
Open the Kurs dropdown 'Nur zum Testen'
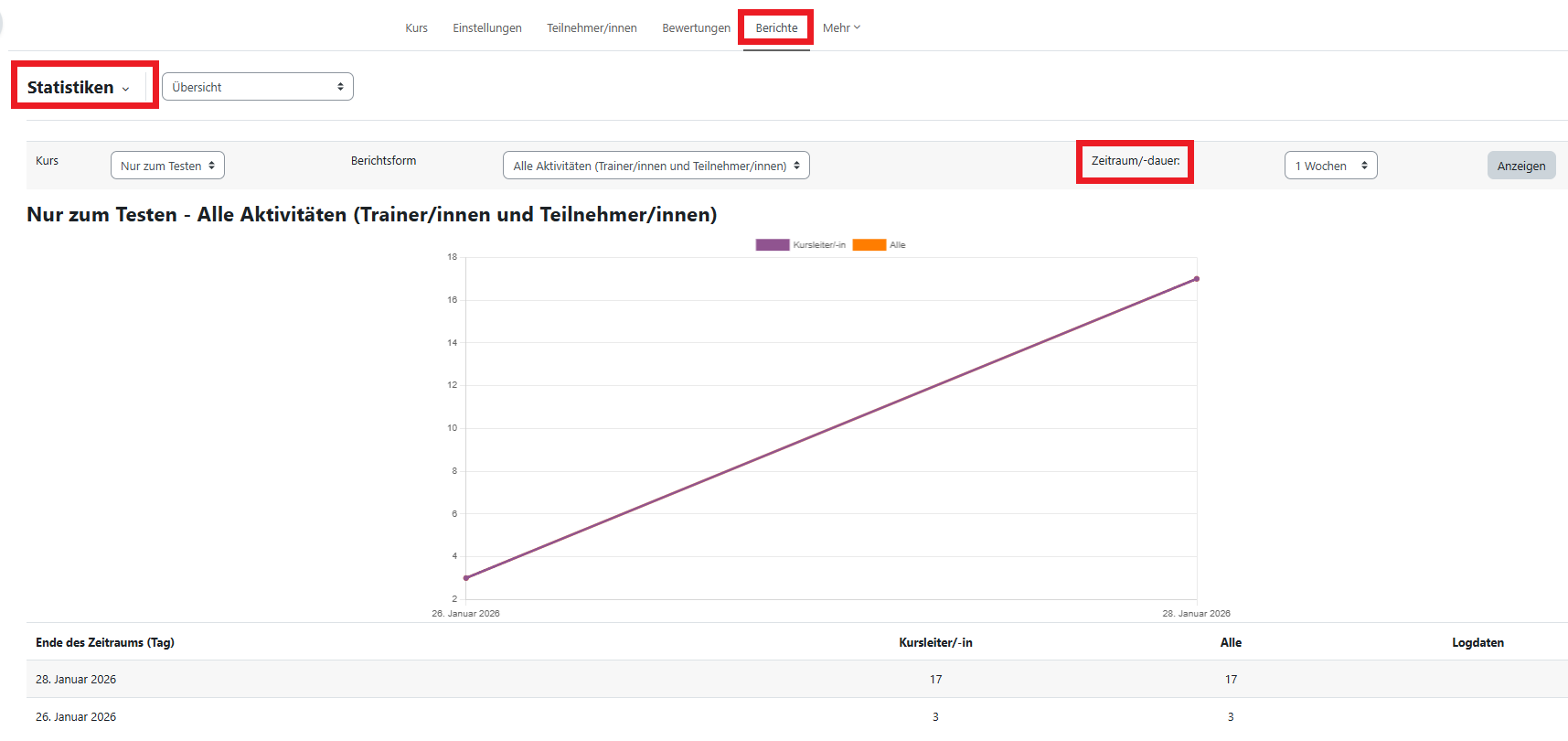tap(167, 166)
